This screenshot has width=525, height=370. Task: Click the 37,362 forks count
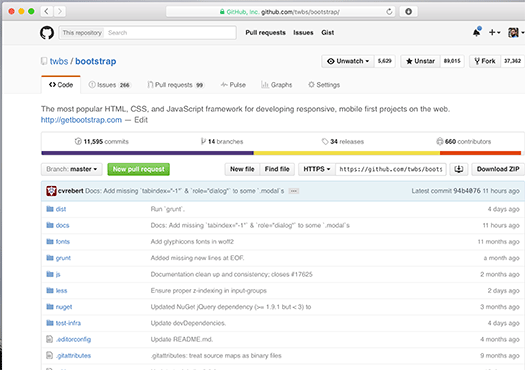[x=512, y=61]
